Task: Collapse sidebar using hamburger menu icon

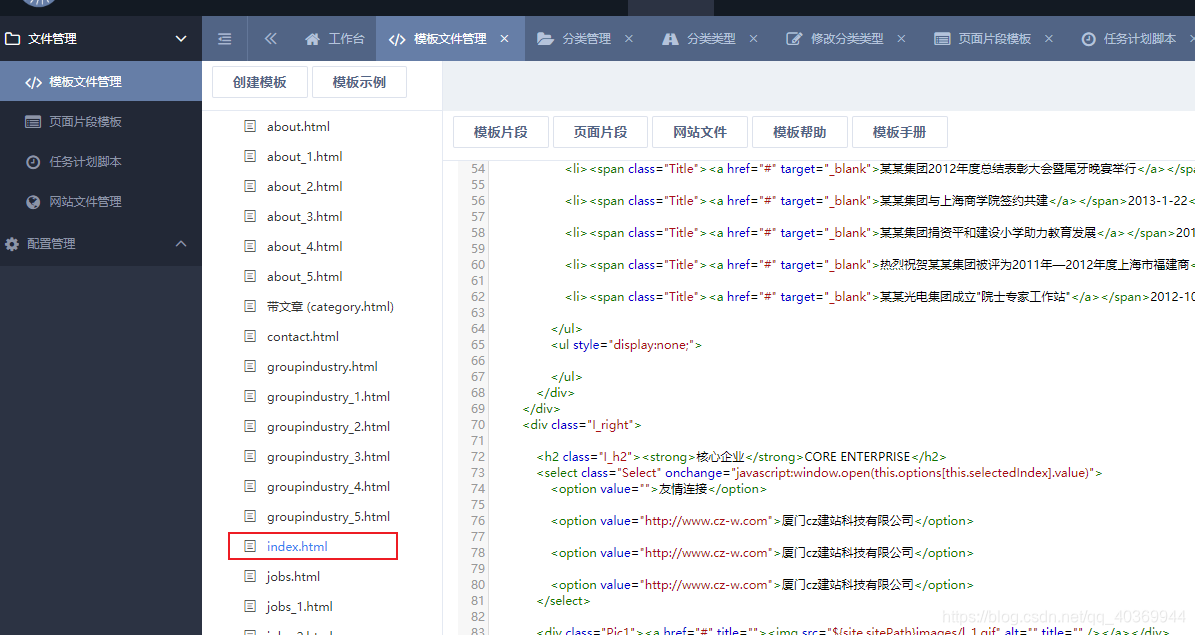Action: coord(224,39)
